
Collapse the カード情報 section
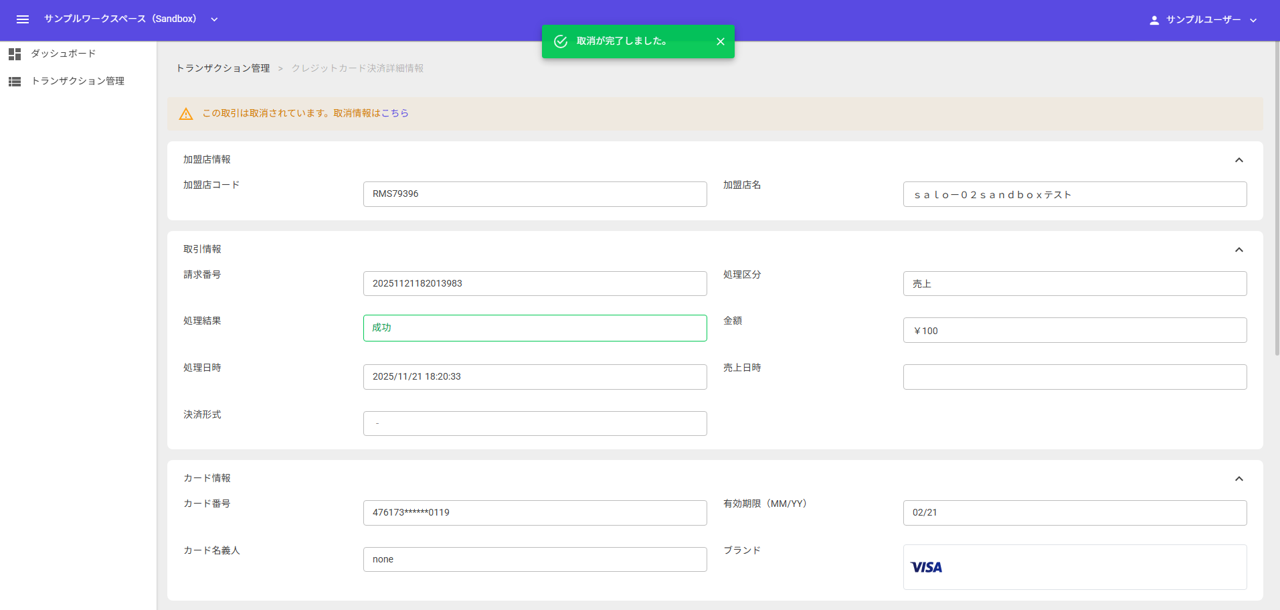[x=1239, y=478]
